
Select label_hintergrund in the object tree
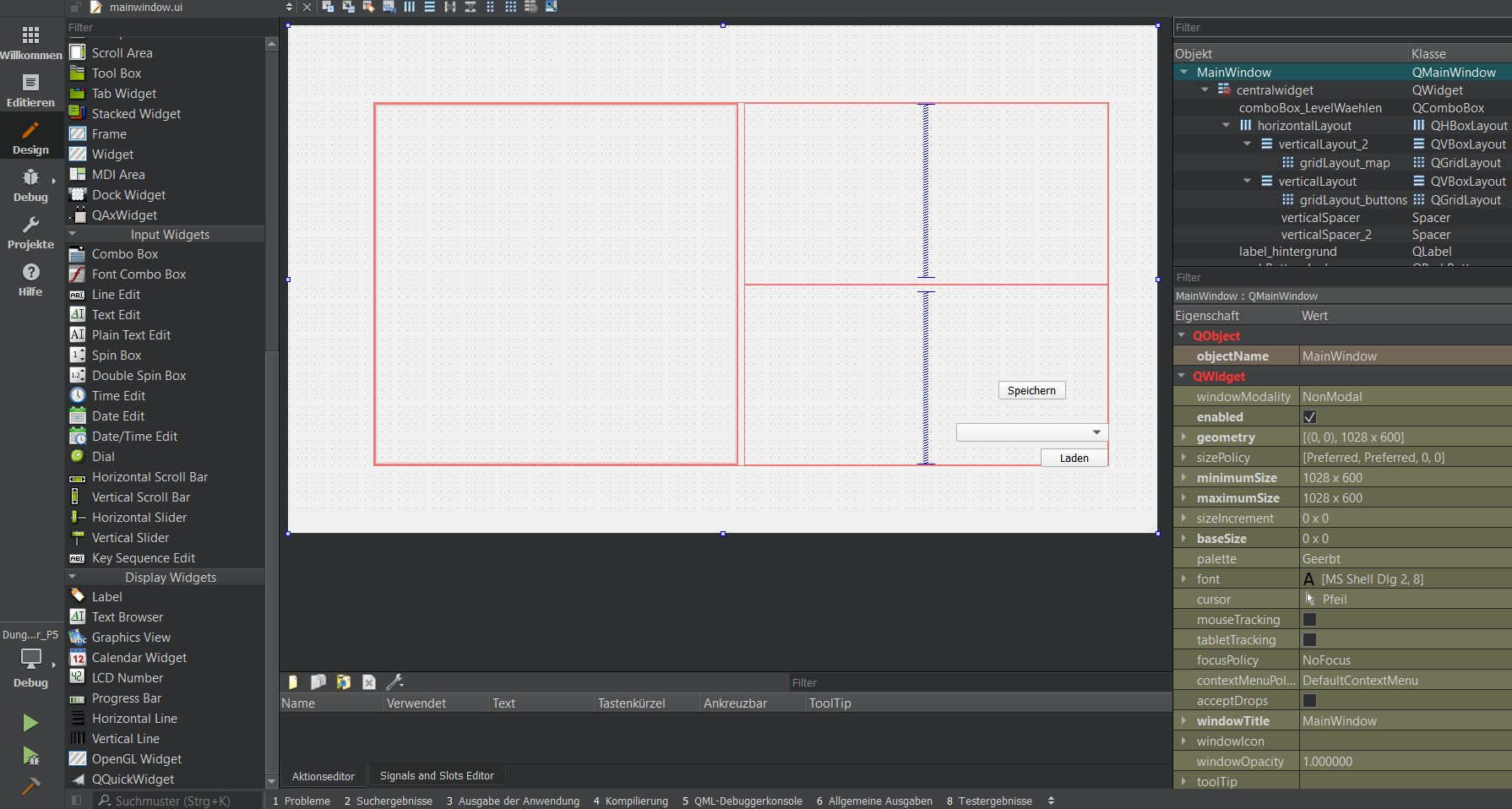click(1287, 252)
